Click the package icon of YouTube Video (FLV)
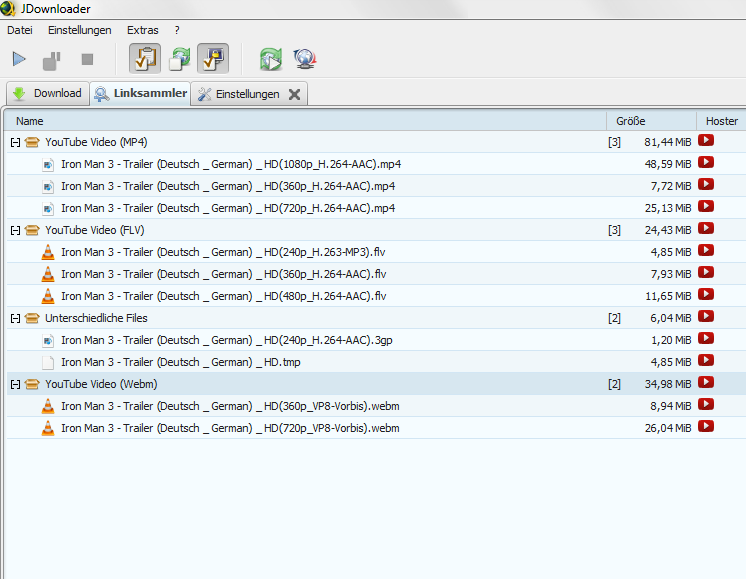This screenshot has height=579, width=746. point(32,230)
